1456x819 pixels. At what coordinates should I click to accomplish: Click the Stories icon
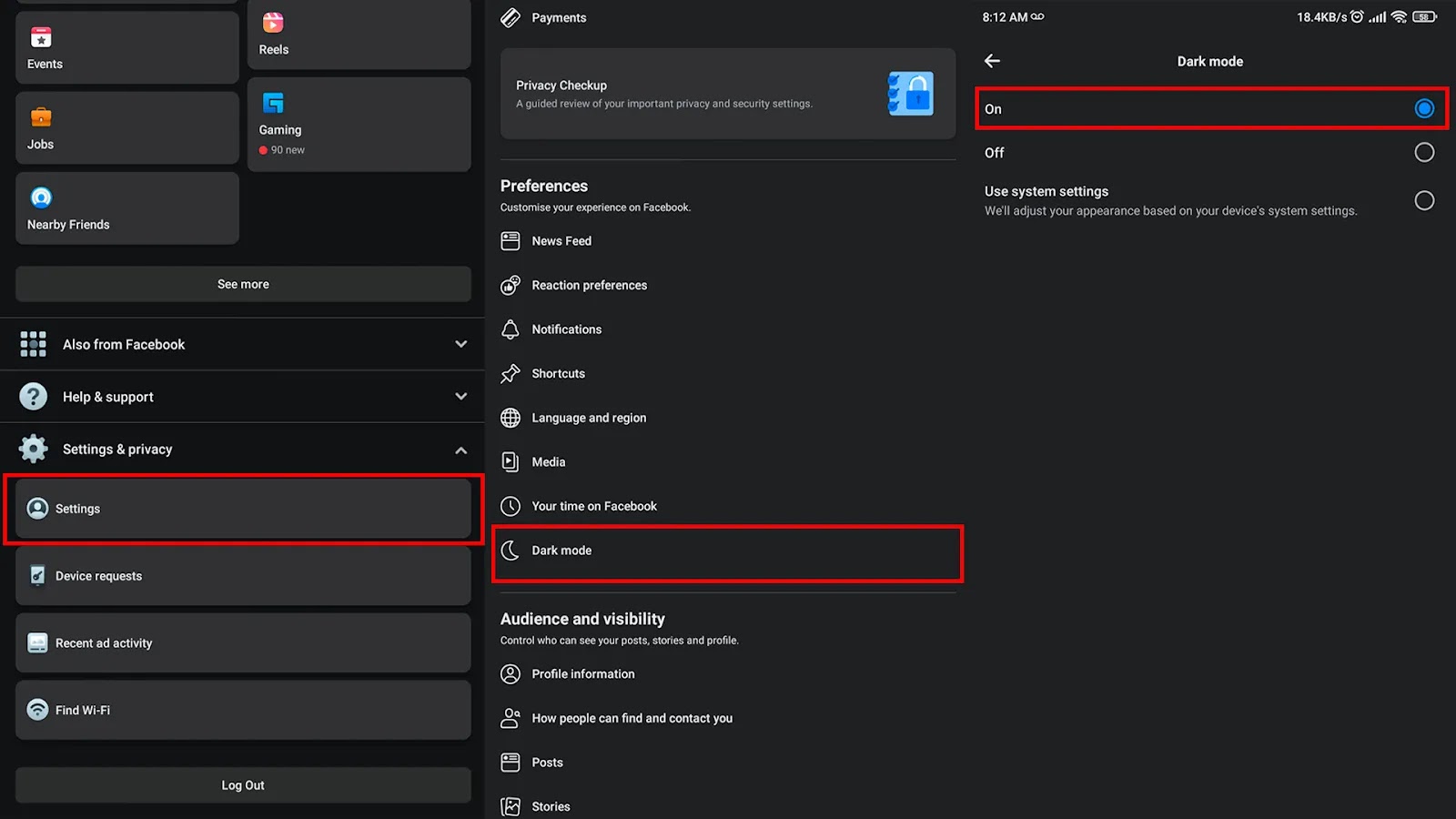tap(511, 806)
